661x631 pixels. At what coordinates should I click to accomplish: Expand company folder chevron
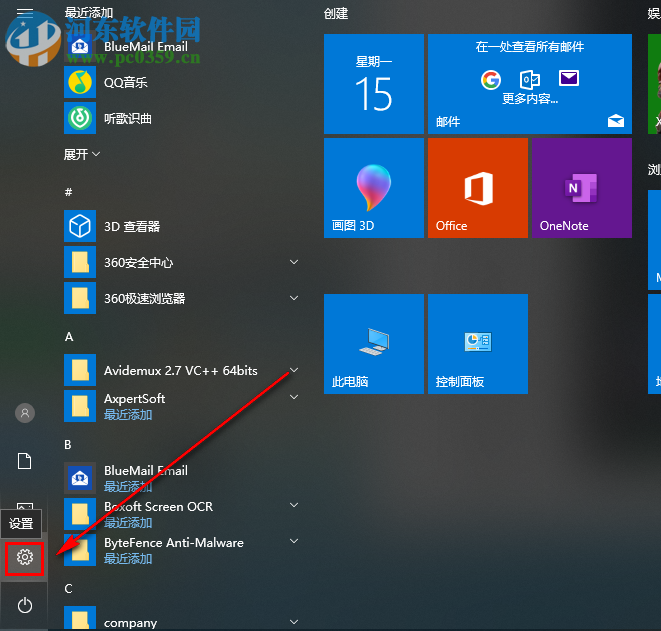point(294,622)
